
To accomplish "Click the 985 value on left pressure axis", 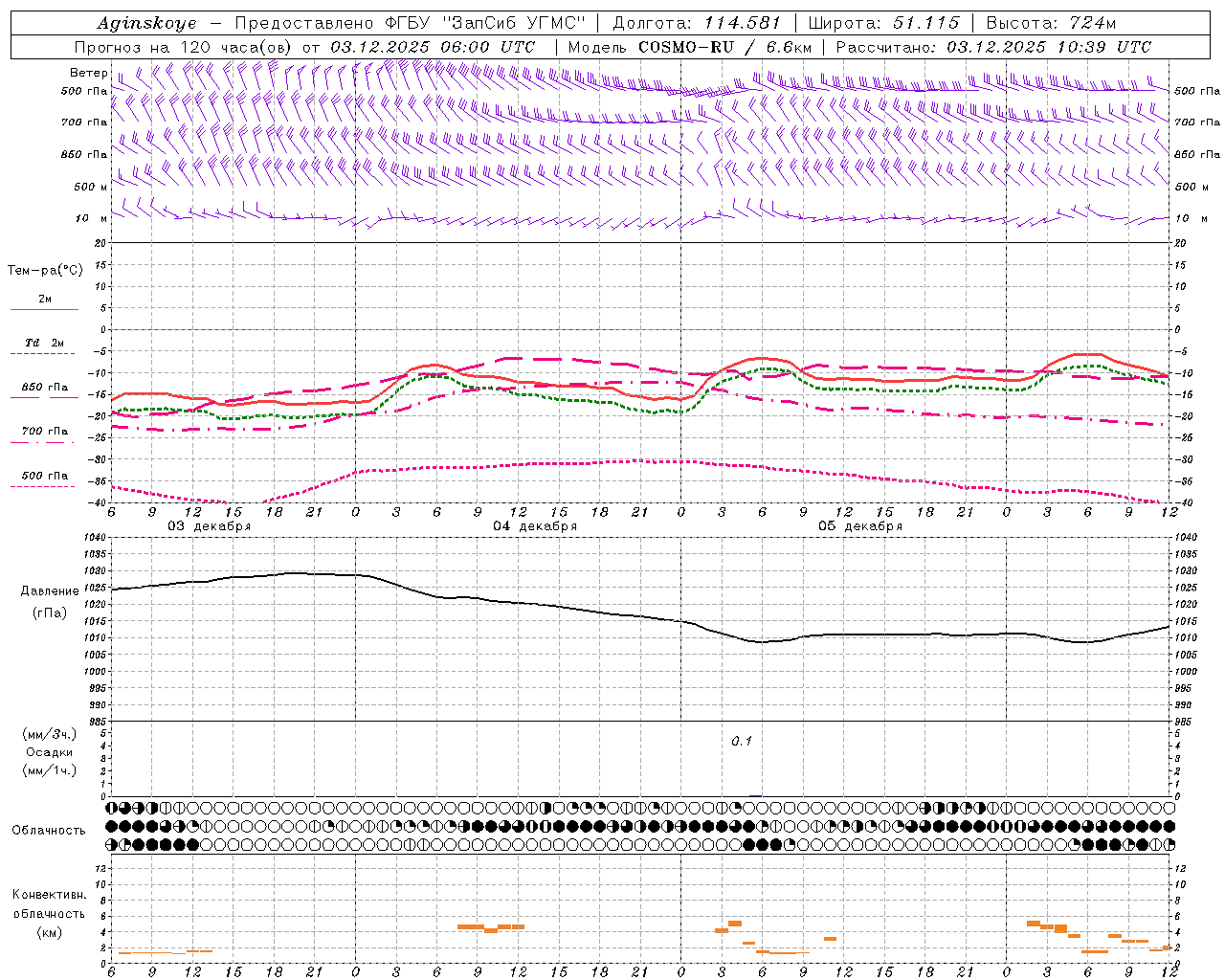I will coord(96,722).
